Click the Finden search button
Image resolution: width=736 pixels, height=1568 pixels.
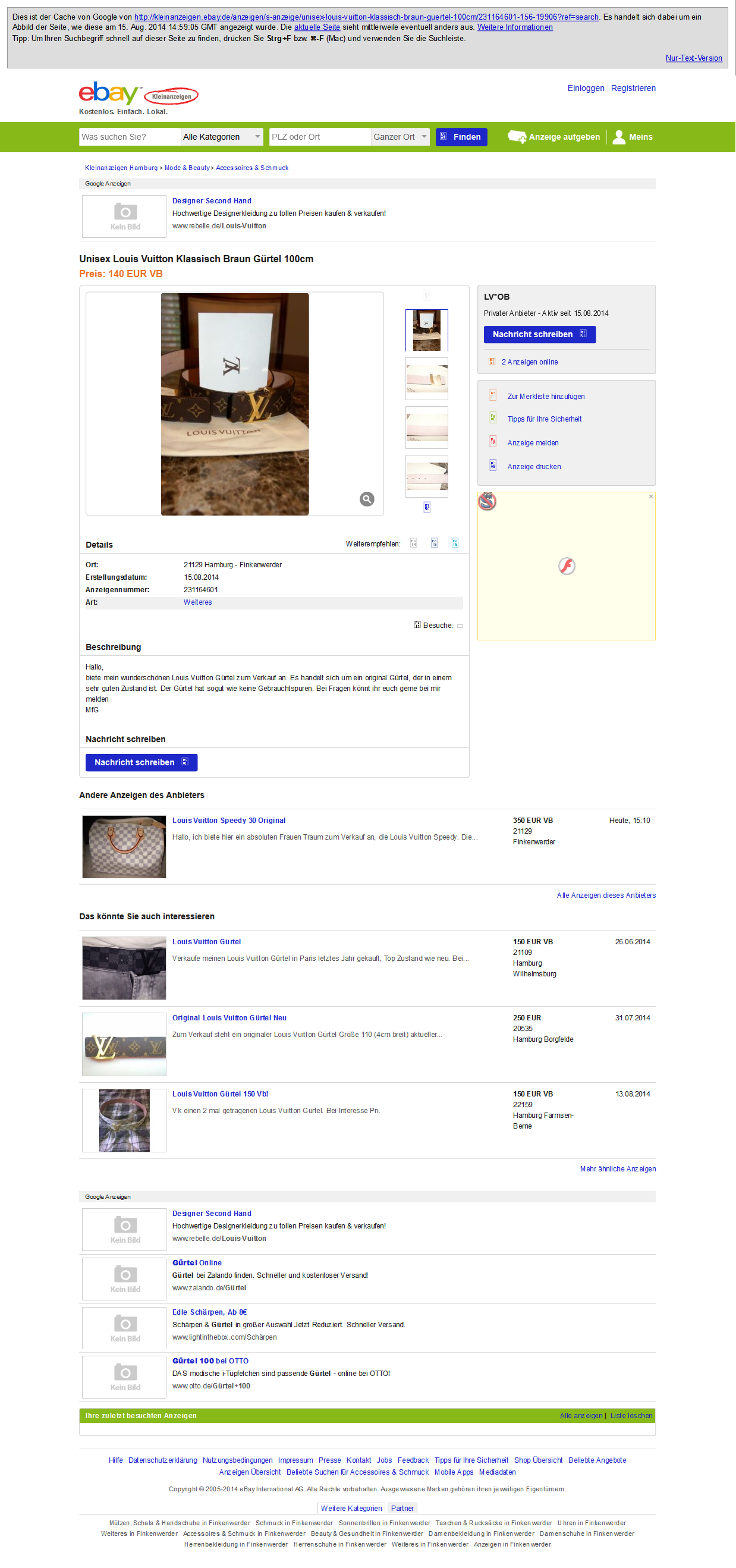[x=461, y=137]
